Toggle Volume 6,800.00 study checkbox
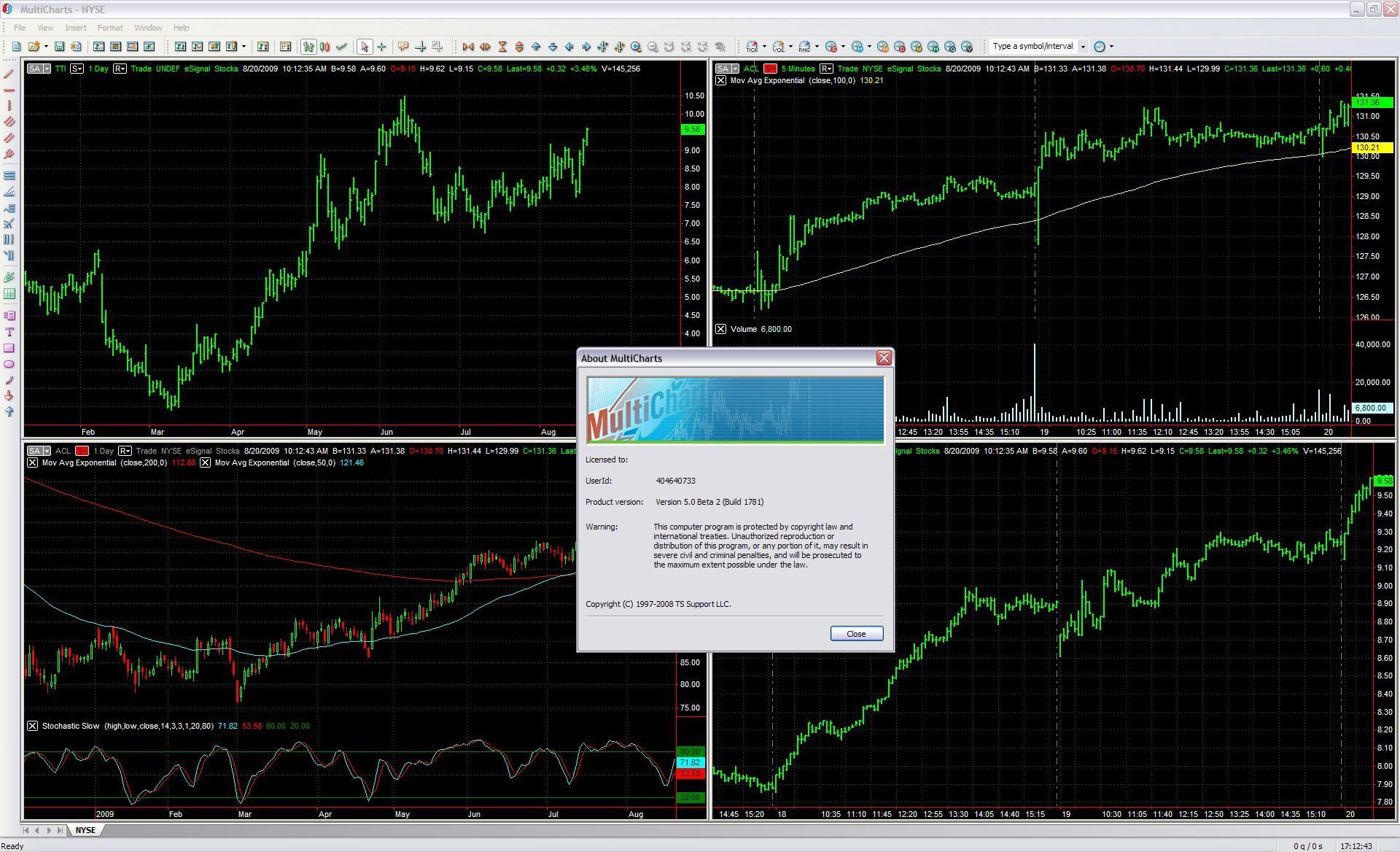Viewport: 1400px width, 852px height. (x=720, y=329)
